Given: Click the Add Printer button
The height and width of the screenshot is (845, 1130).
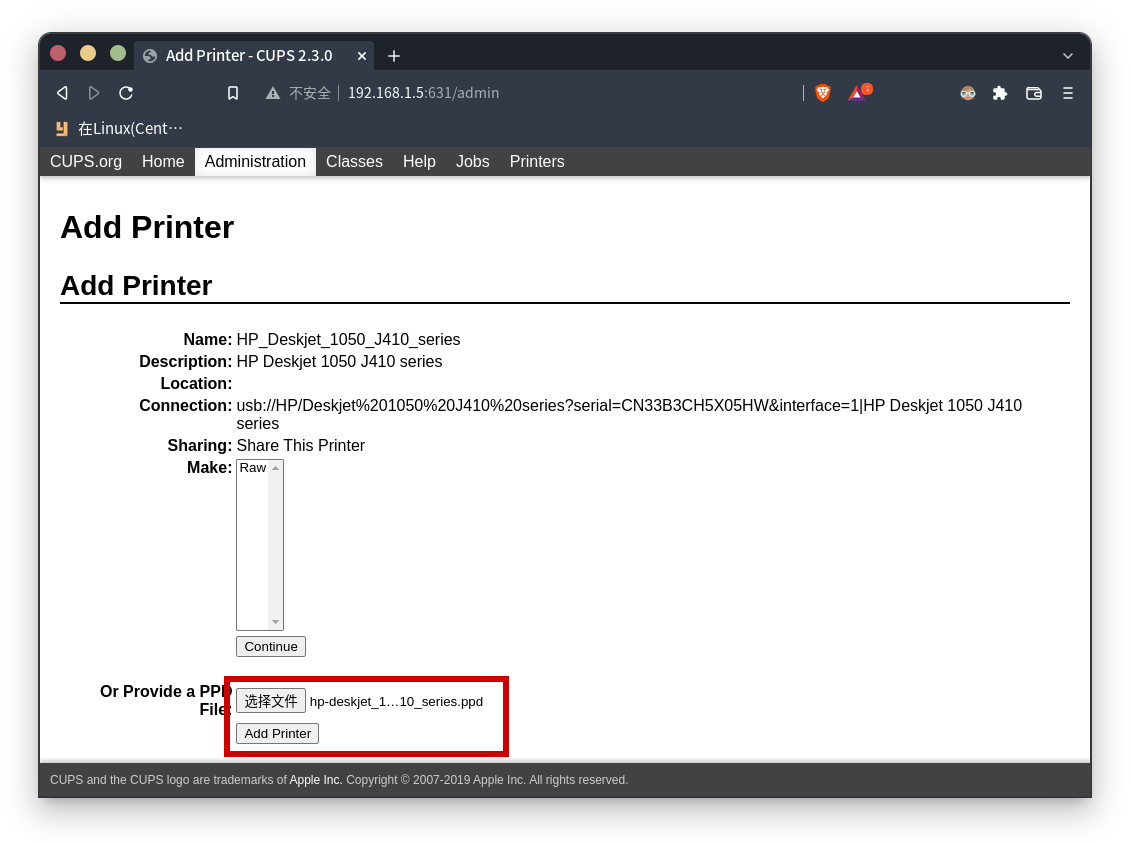Looking at the screenshot, I should [x=277, y=733].
